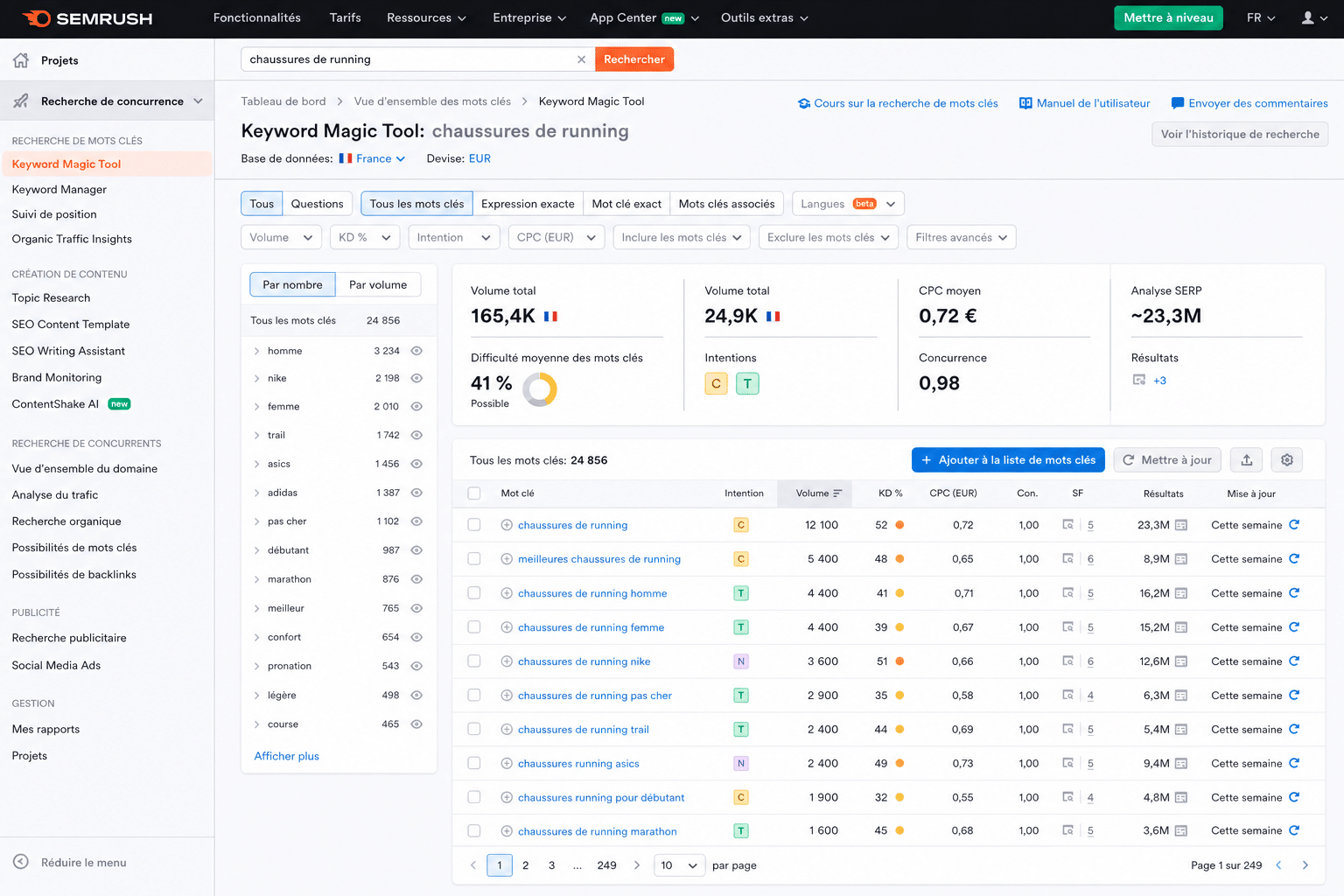Click the Rechercher button

point(634,59)
